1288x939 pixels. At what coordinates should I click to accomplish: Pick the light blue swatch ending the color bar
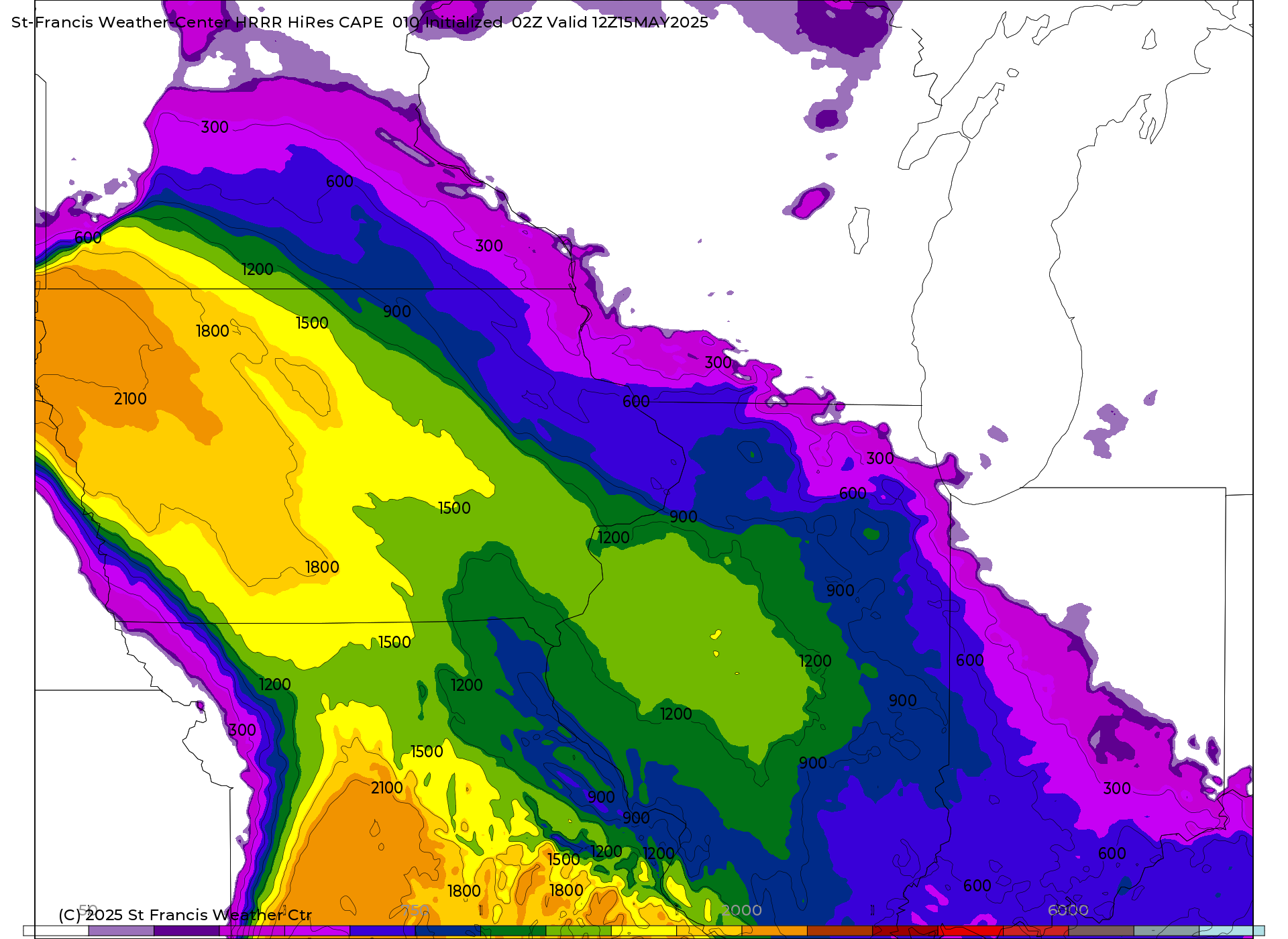[1232, 931]
